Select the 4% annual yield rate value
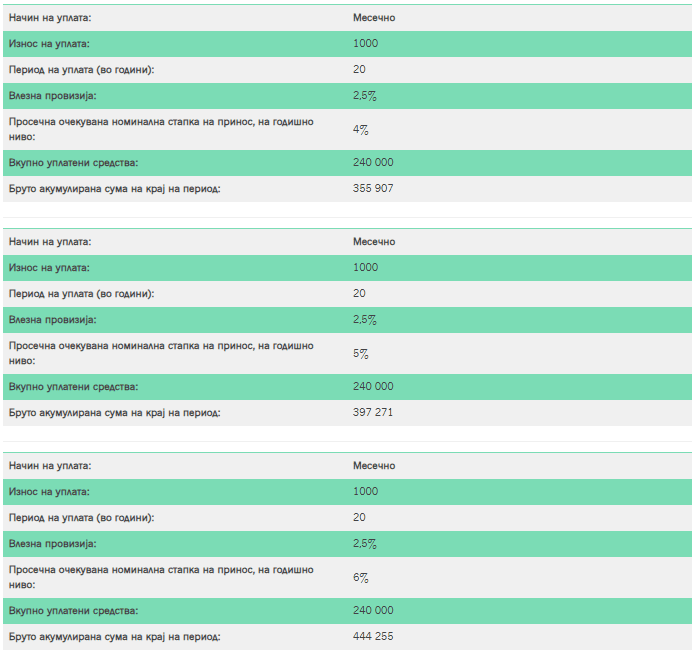 pos(361,129)
